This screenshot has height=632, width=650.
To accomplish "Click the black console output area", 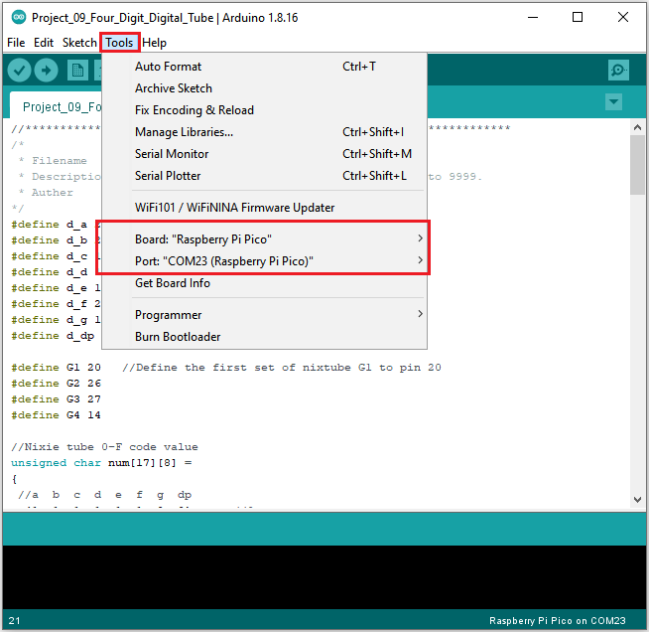I will click(x=325, y=577).
